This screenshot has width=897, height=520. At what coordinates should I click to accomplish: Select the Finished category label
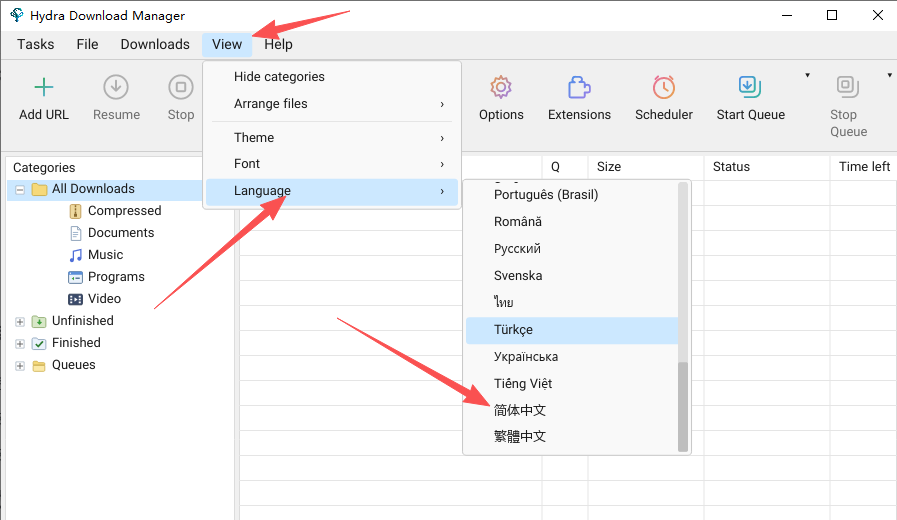tap(76, 343)
